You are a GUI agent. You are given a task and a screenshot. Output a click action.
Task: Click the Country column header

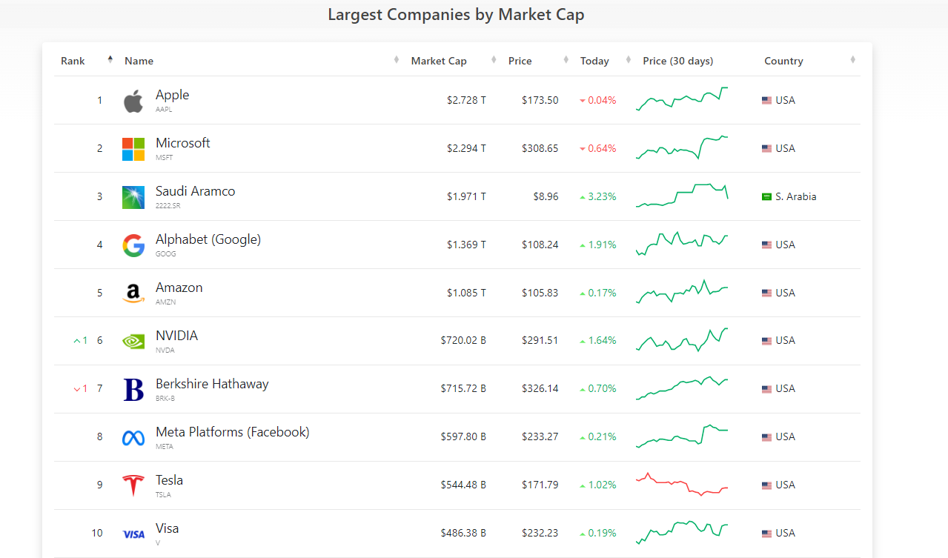pos(784,61)
